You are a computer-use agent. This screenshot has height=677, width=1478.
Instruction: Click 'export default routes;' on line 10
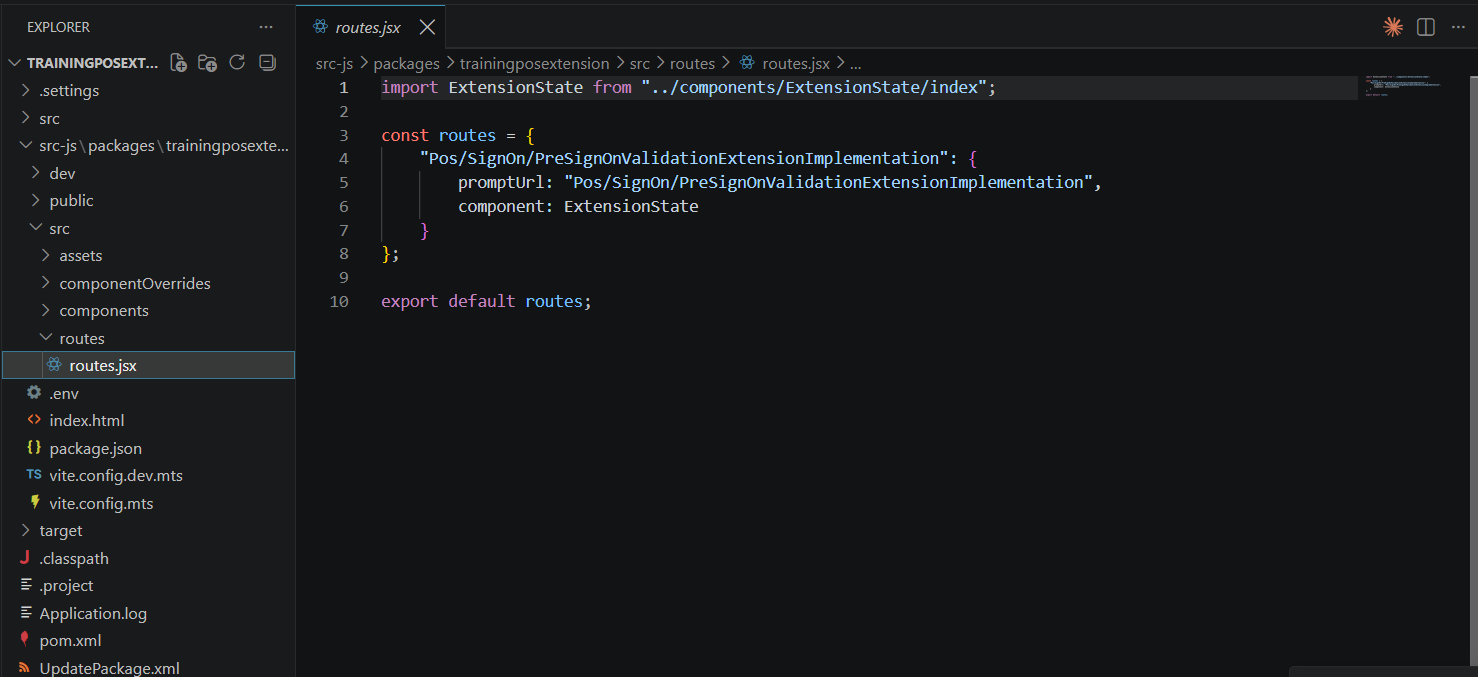pyautogui.click(x=486, y=300)
